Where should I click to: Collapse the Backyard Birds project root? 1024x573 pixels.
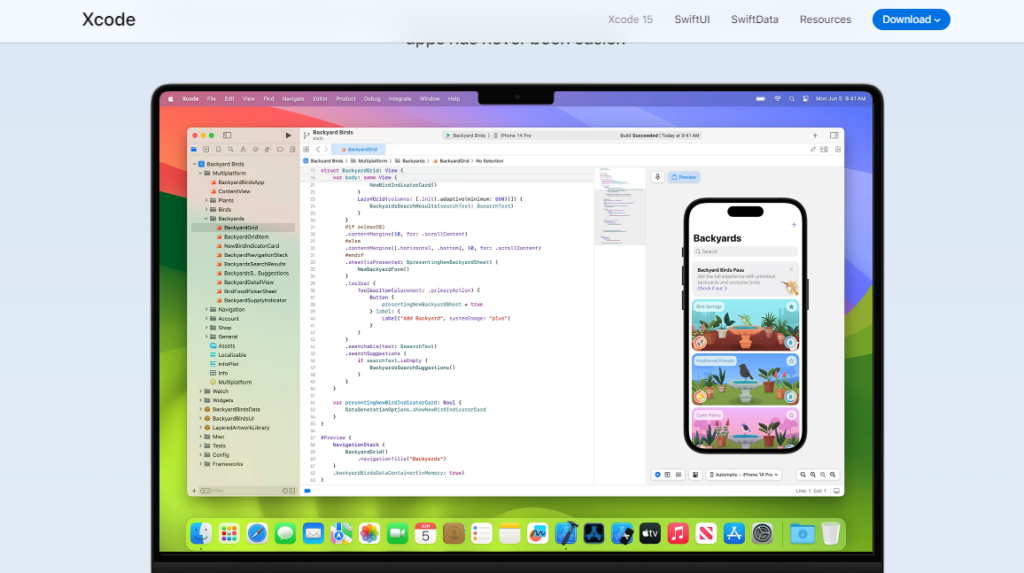click(195, 164)
